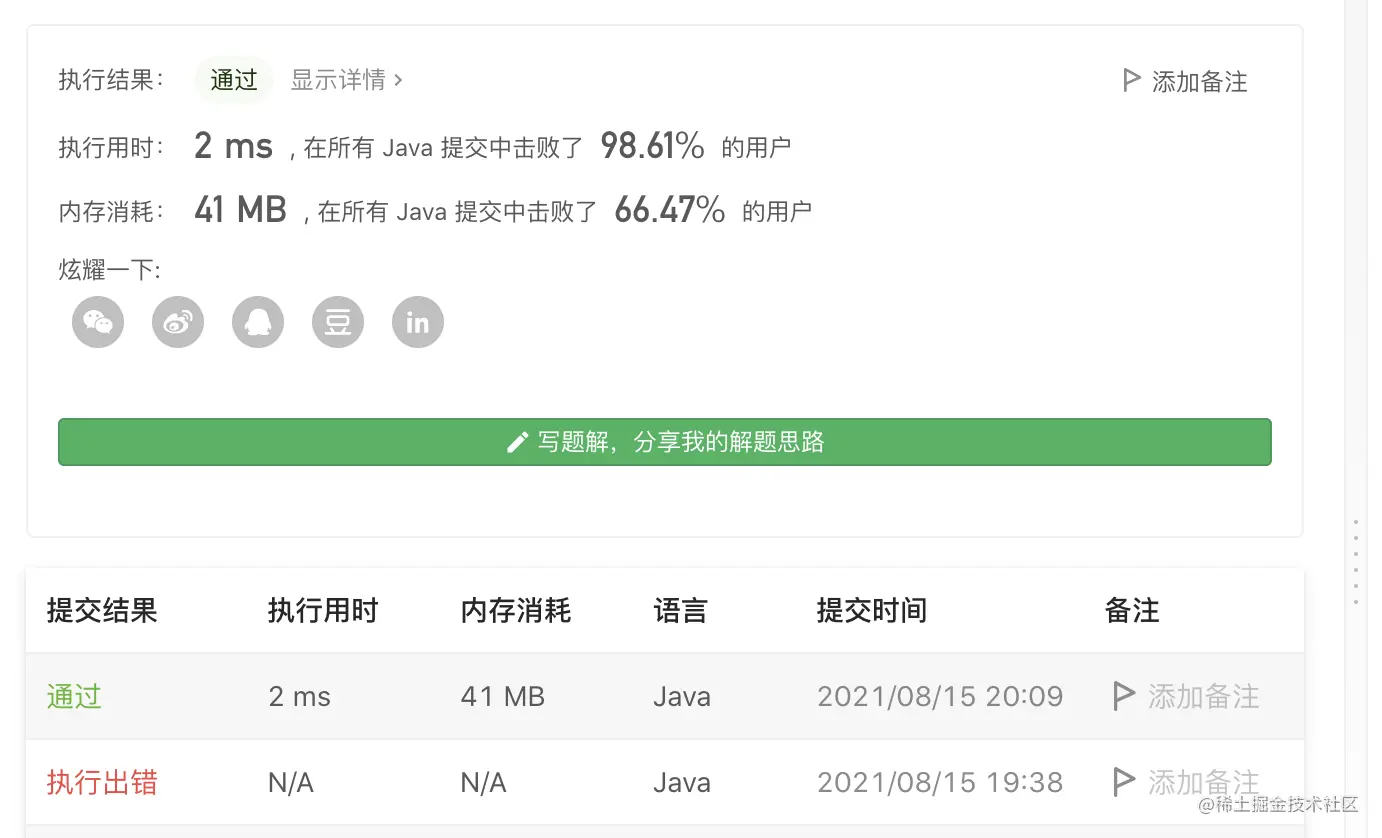Share result via QQ penguin icon
1382x838 pixels.
point(258,323)
